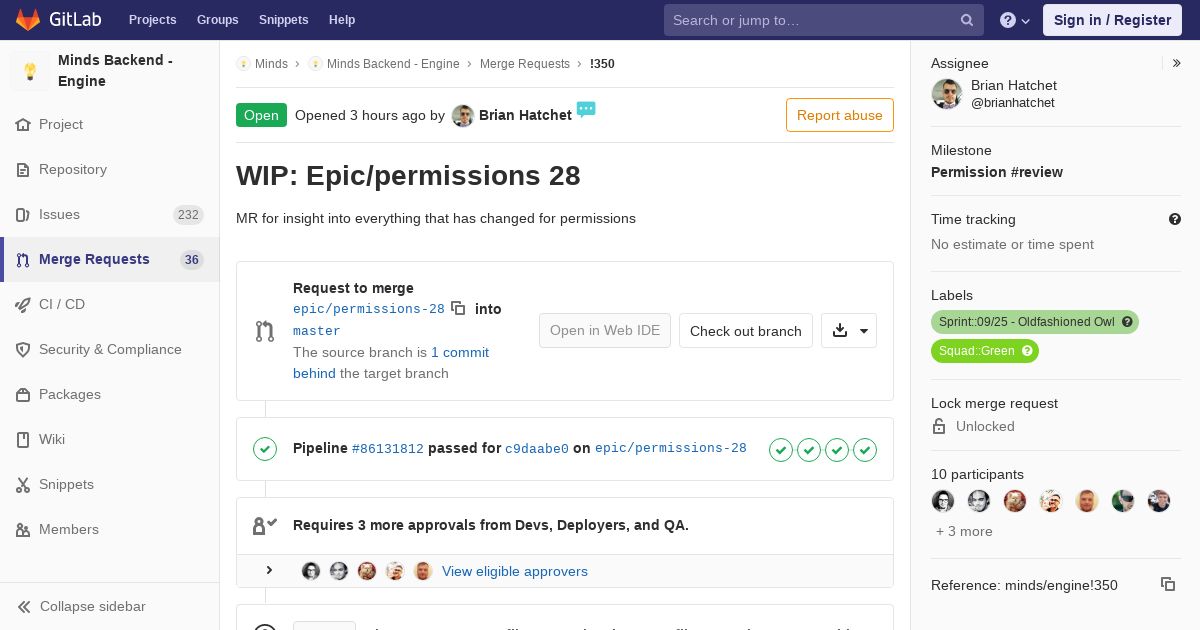This screenshot has width=1200, height=630.
Task: Copy the merge request reference icon
Action: tap(1167, 584)
